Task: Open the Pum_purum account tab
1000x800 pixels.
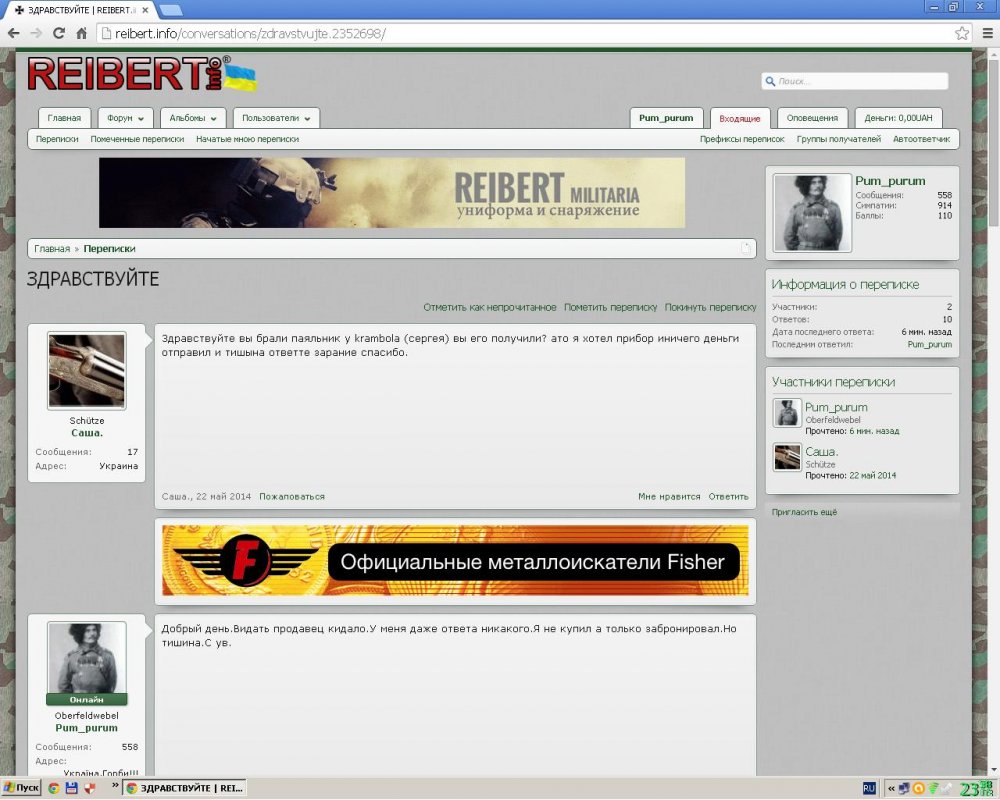Action: point(666,118)
